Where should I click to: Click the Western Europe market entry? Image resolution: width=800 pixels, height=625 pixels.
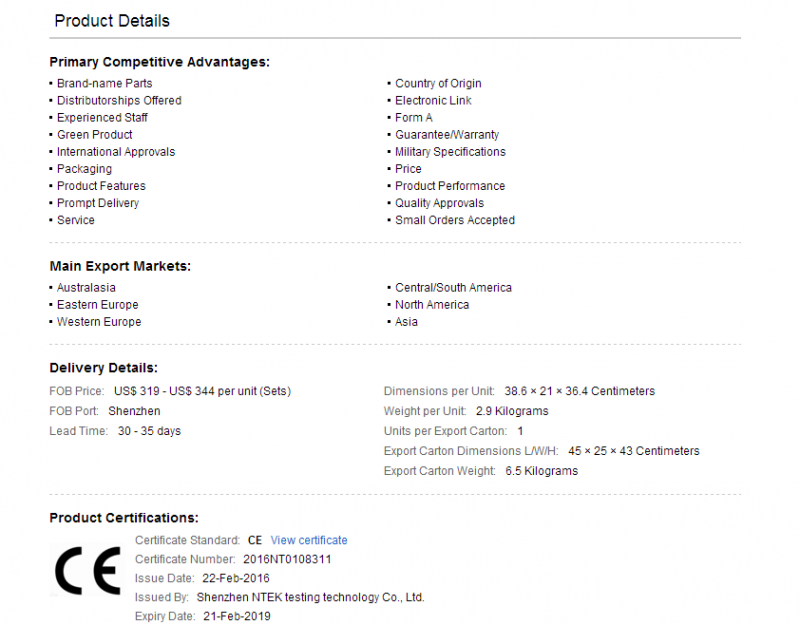[99, 322]
